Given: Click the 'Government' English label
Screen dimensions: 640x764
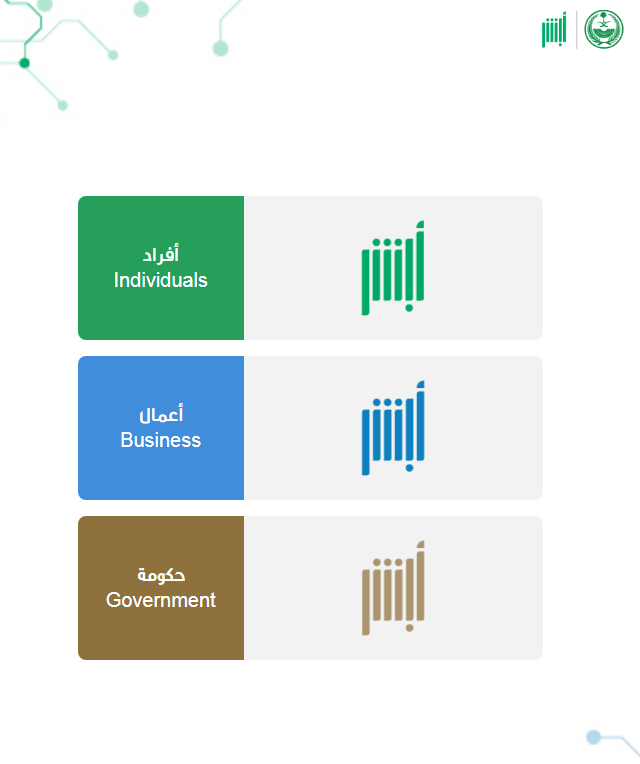Looking at the screenshot, I should pyautogui.click(x=161, y=600).
